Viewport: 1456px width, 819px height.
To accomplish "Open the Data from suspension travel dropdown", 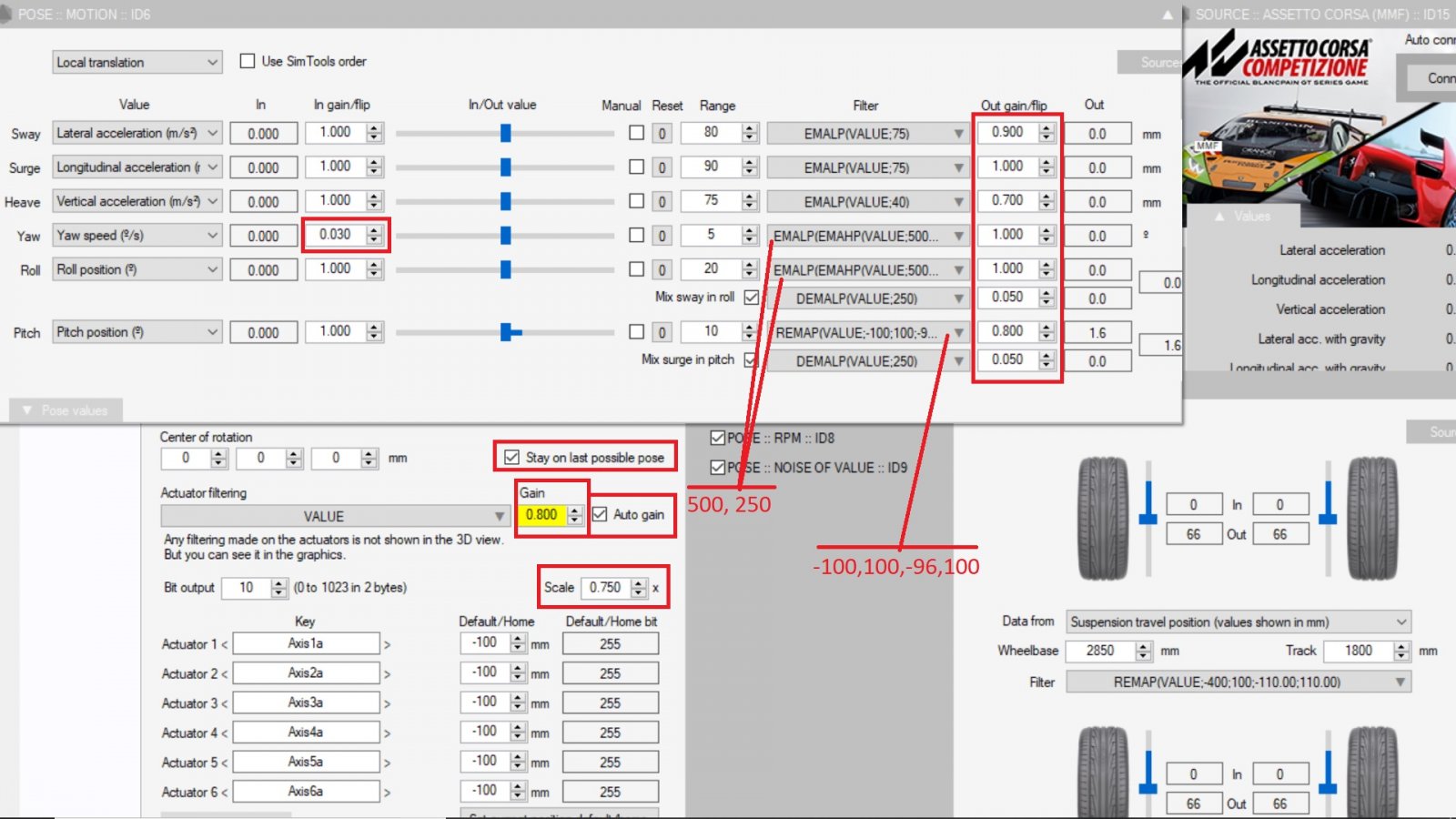I will point(1238,622).
